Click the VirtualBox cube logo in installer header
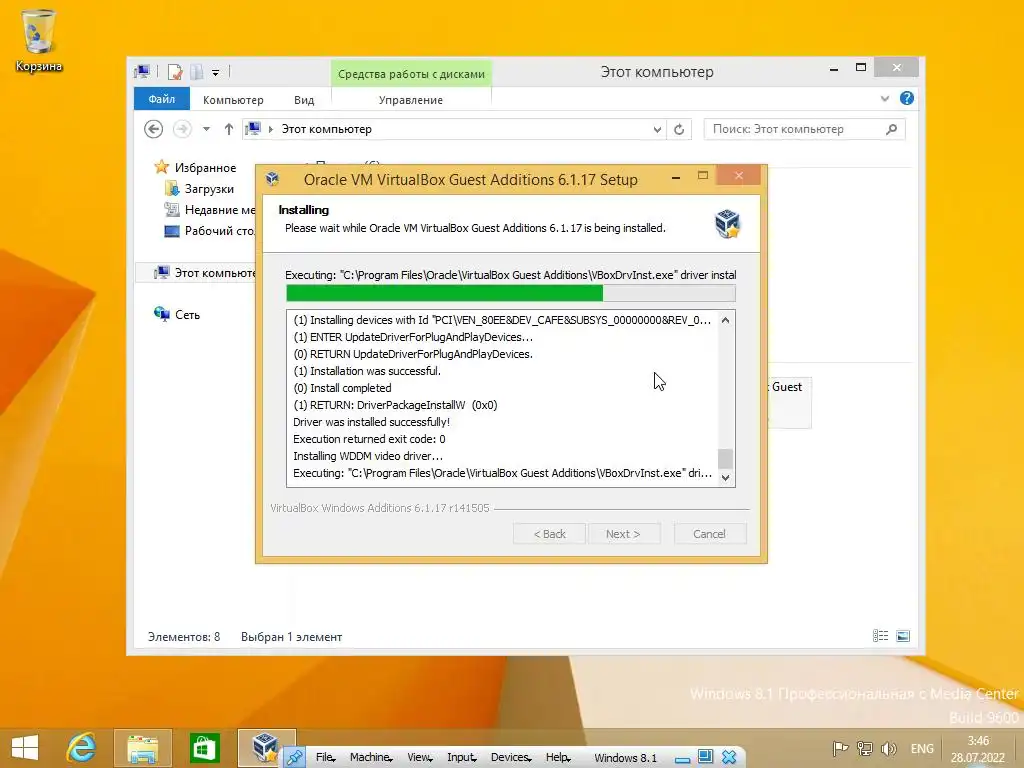 tap(727, 223)
